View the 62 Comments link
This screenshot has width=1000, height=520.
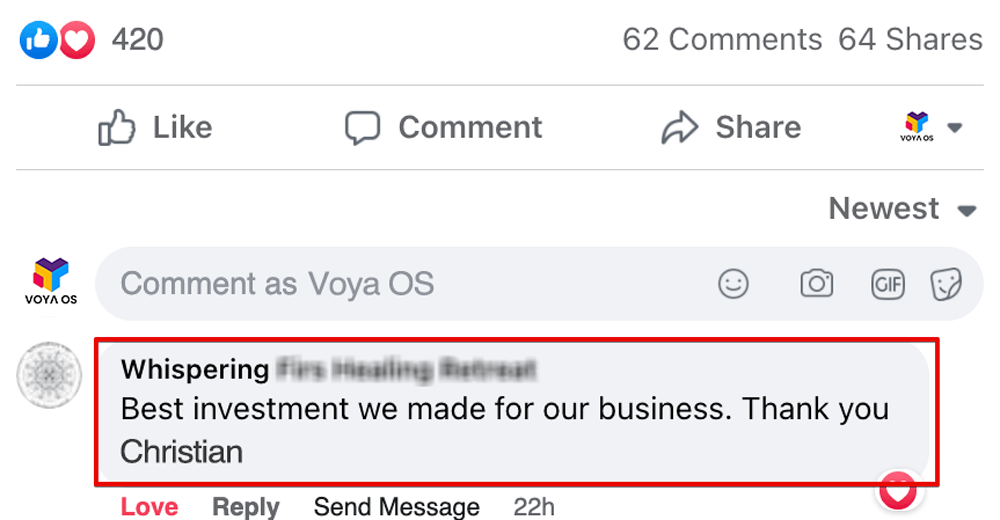pyautogui.click(x=722, y=40)
